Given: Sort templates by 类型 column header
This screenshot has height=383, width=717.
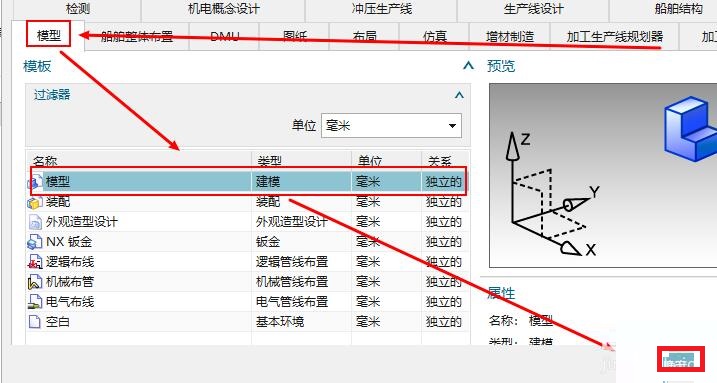Looking at the screenshot, I should tap(301, 161).
